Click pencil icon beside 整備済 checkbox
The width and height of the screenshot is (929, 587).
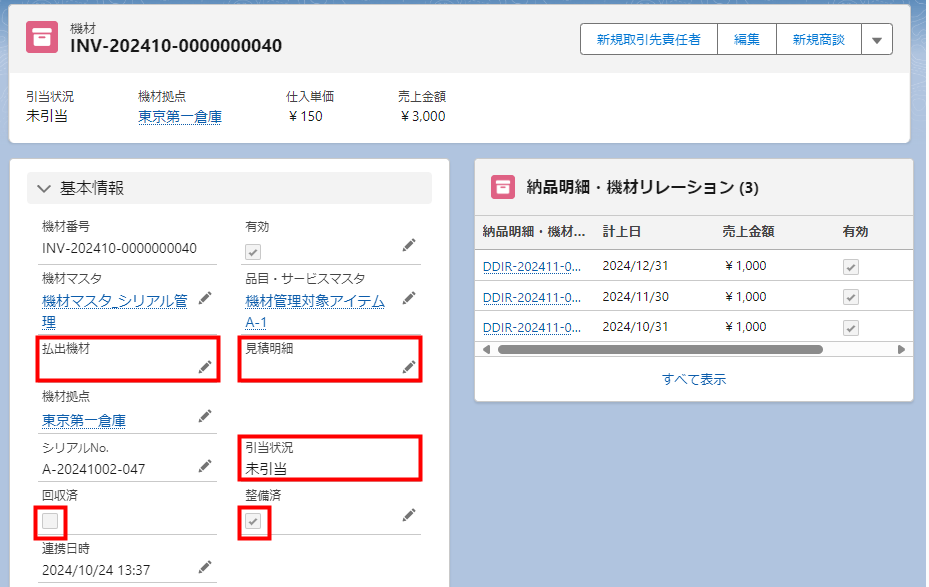click(x=408, y=514)
